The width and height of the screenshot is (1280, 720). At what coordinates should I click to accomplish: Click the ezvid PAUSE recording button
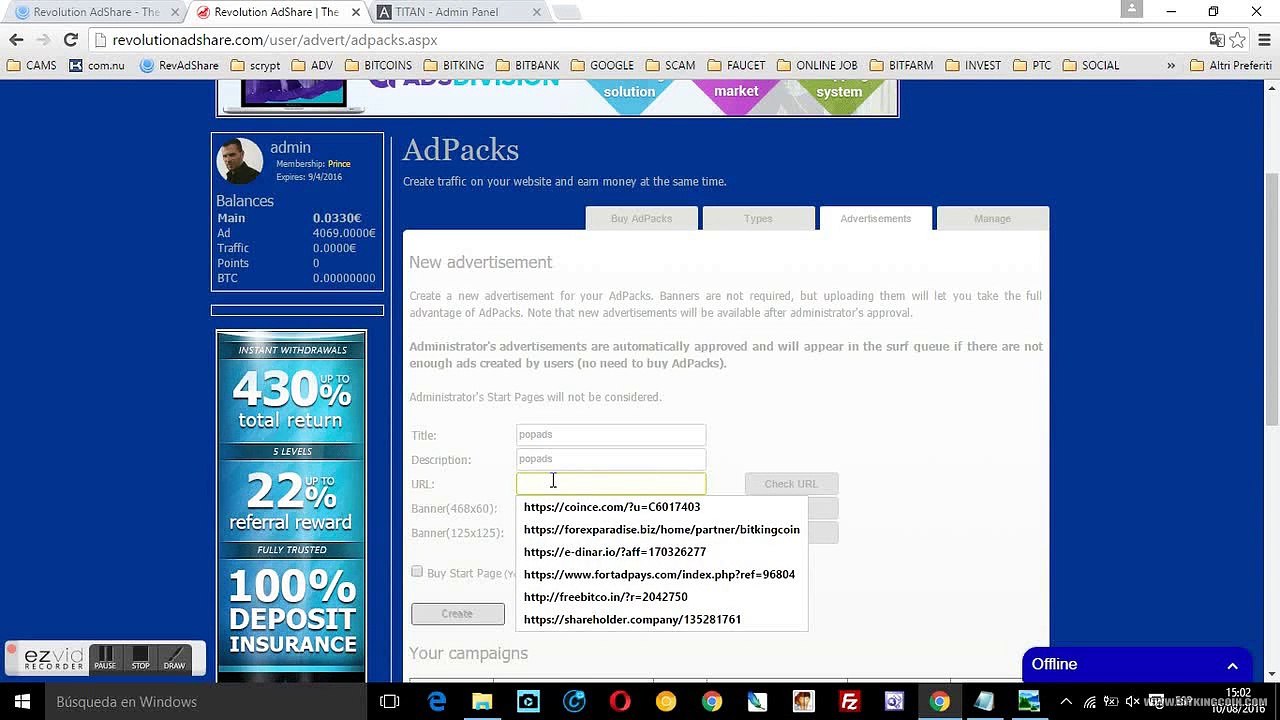[105, 658]
